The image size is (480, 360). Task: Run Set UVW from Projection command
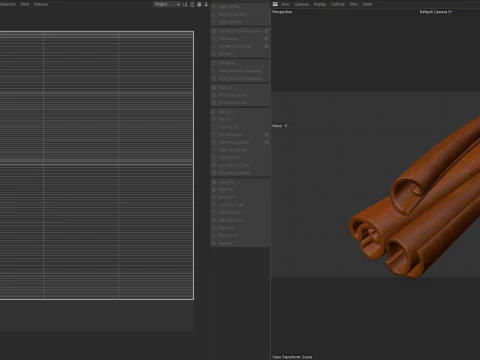coord(237,31)
